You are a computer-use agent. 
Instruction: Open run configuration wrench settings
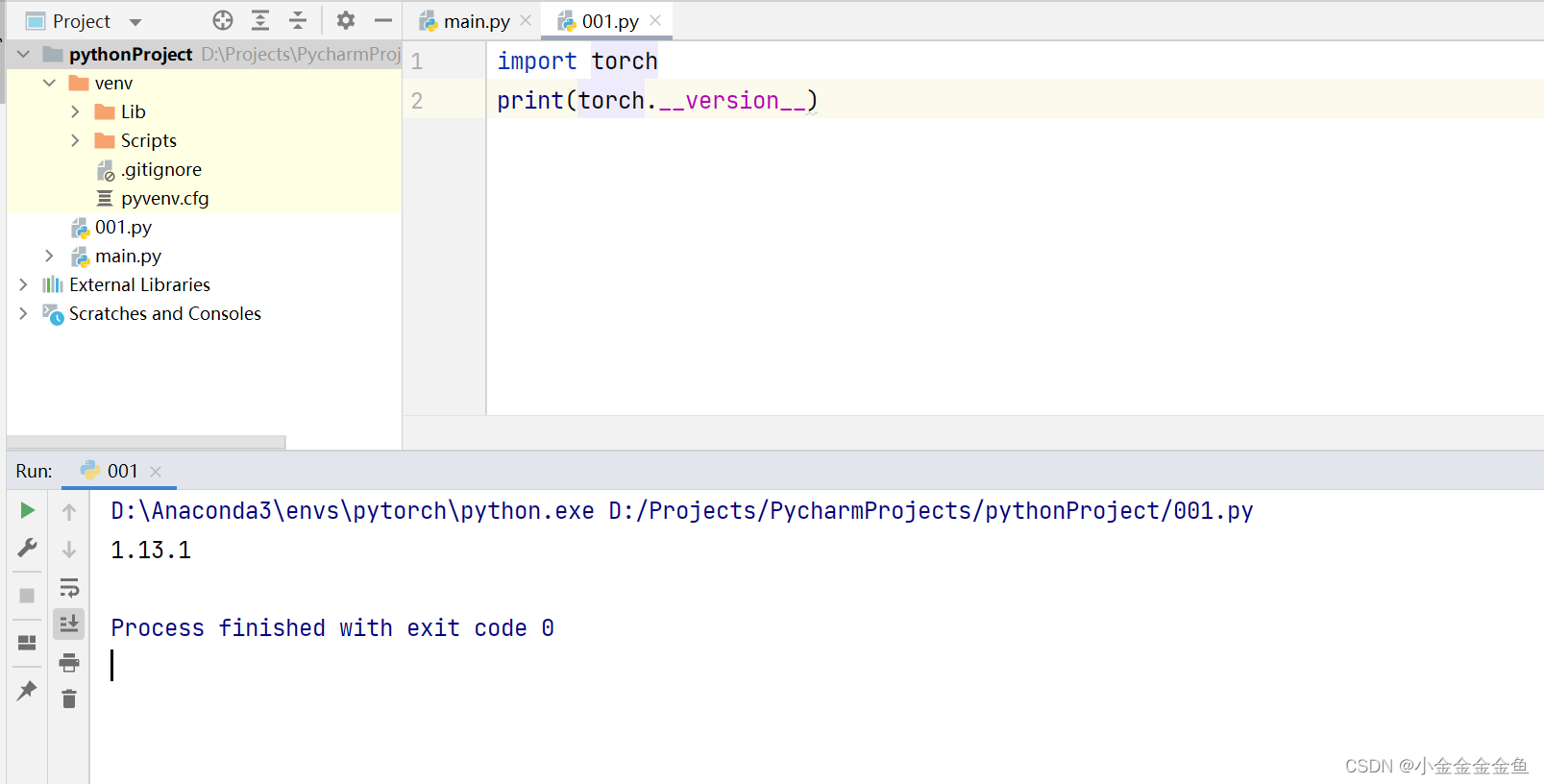click(27, 548)
